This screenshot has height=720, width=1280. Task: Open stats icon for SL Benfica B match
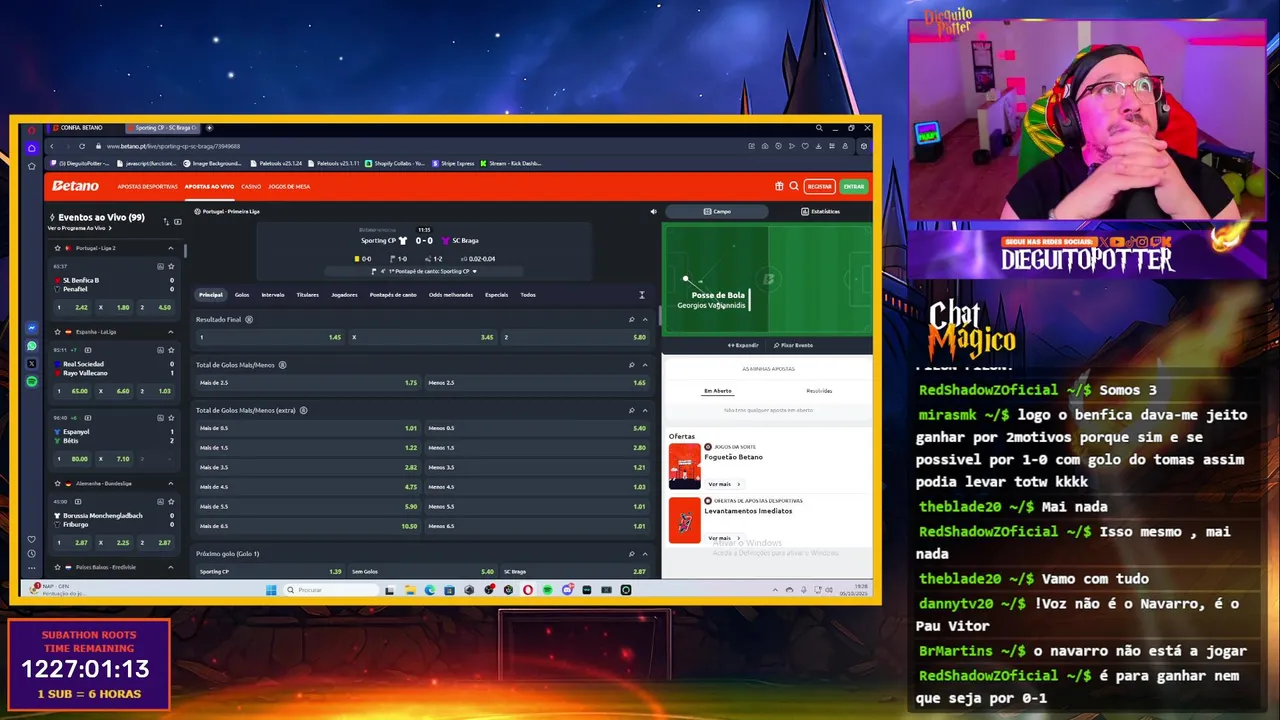click(x=160, y=266)
